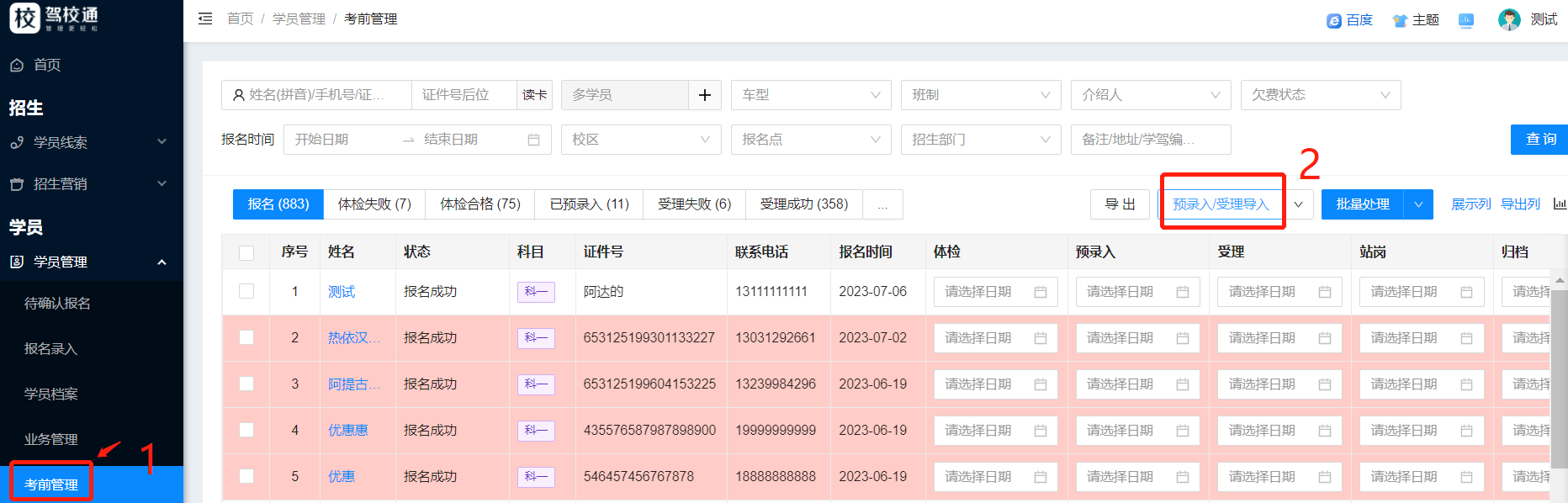Viewport: 1568px width, 503px height.
Task: Expand 学员线索 in the sidebar
Action: (92, 142)
